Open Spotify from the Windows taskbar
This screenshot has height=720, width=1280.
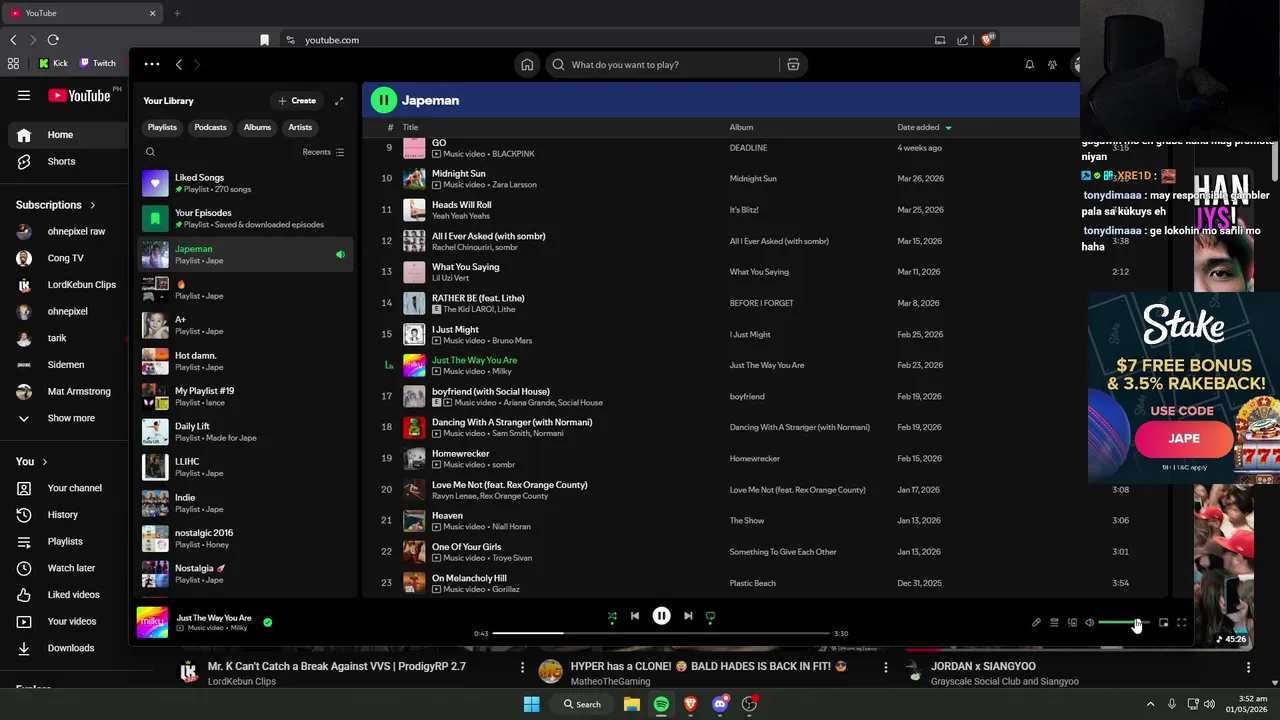tap(661, 704)
